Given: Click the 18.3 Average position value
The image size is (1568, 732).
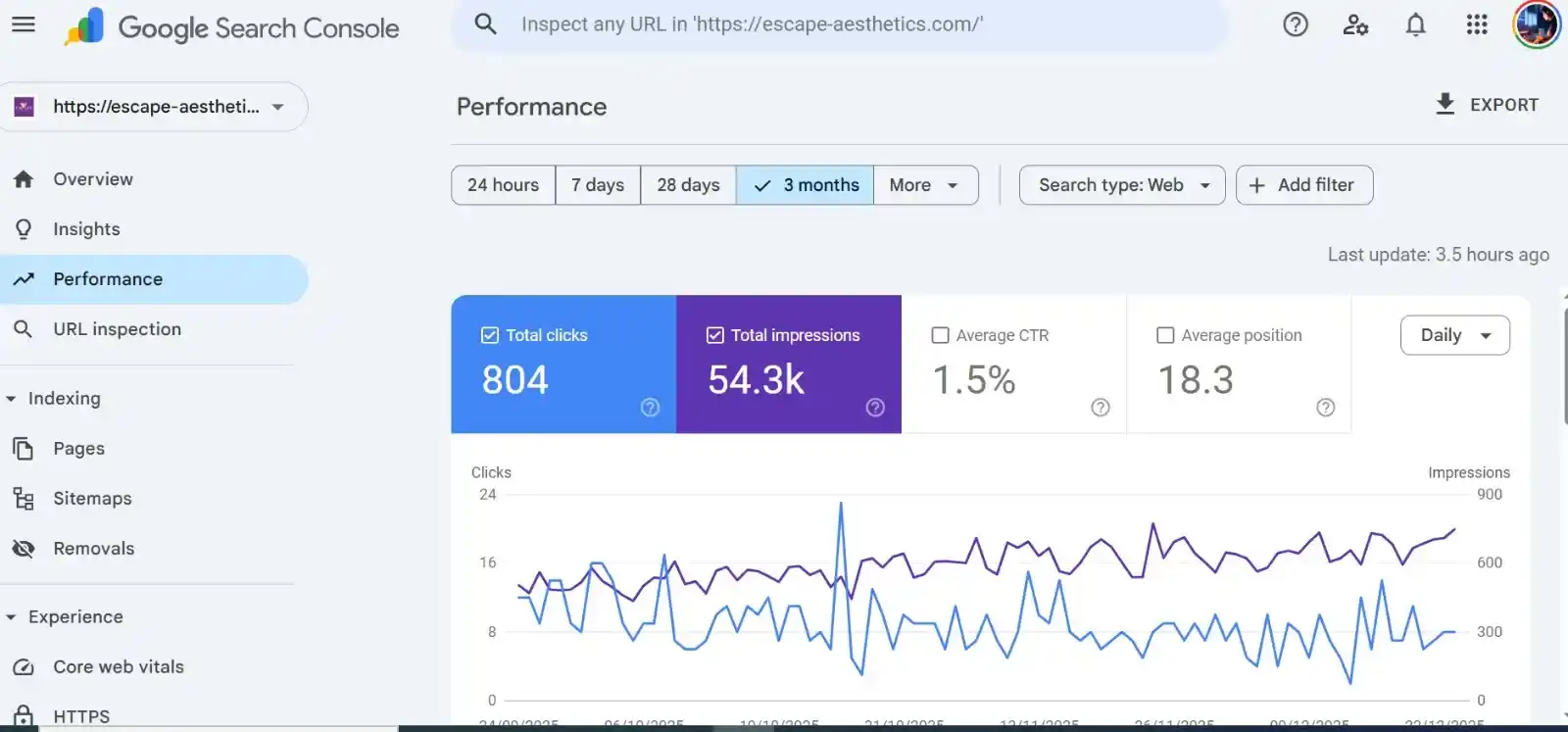Looking at the screenshot, I should (1197, 380).
